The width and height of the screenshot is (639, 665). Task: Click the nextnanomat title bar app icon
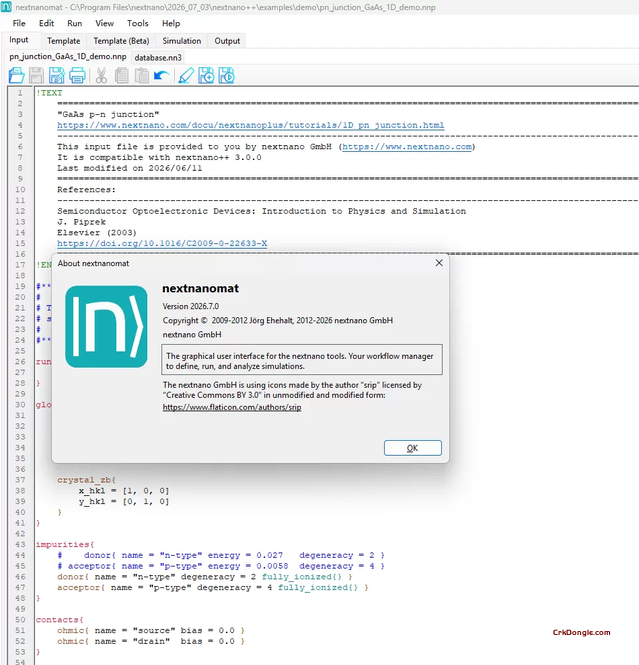tap(6, 7)
